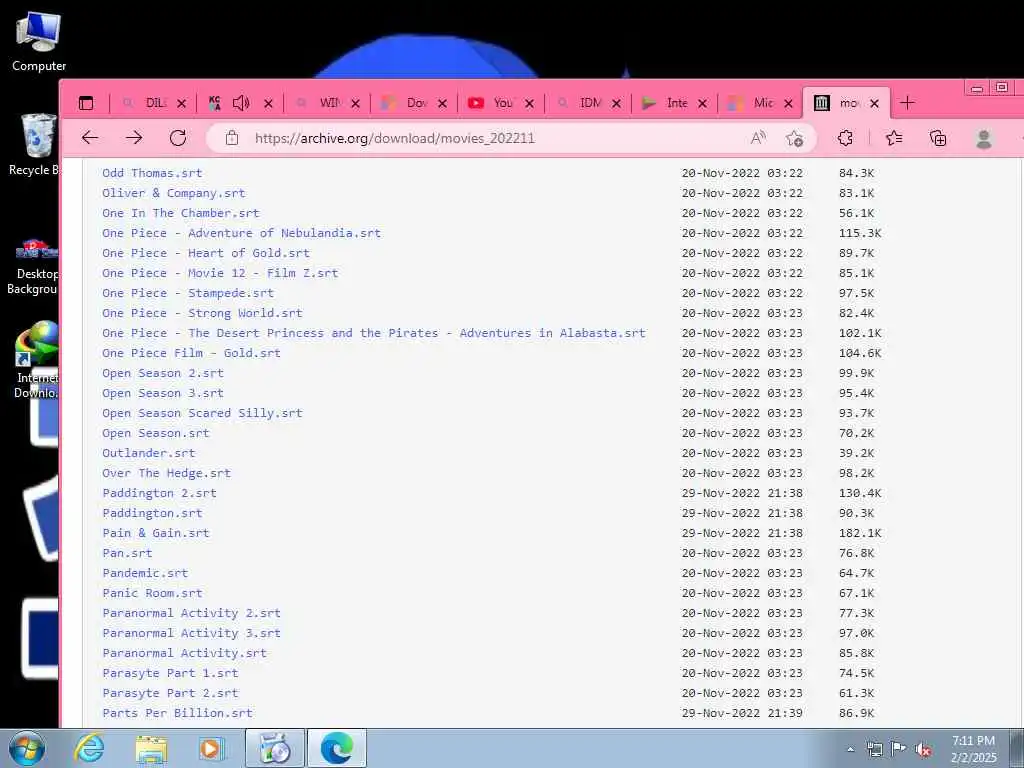The height and width of the screenshot is (768, 1024).
Task: Open Open Season 2.srt link
Action: click(163, 373)
